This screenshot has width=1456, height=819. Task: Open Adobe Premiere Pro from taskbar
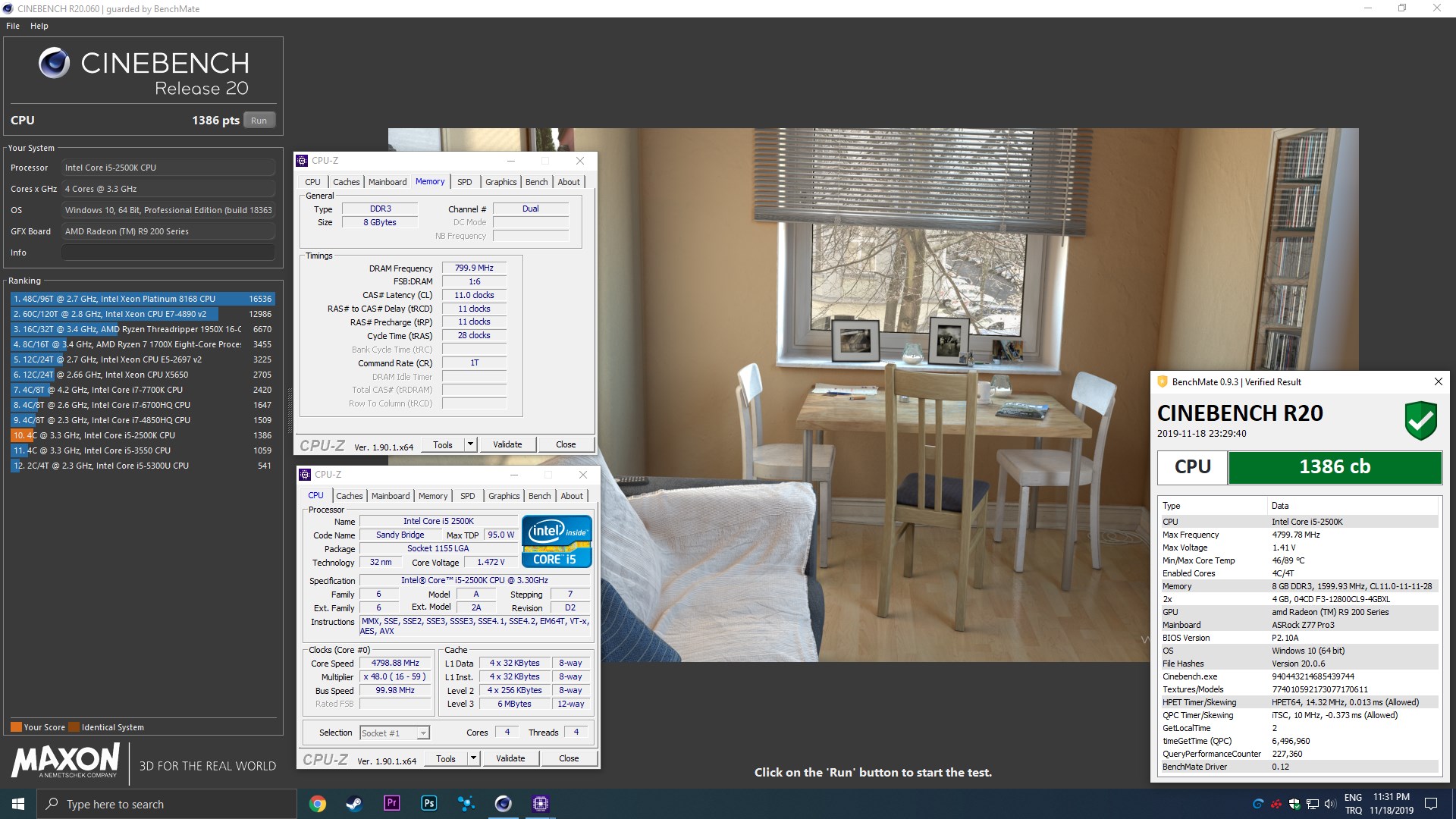[391, 804]
